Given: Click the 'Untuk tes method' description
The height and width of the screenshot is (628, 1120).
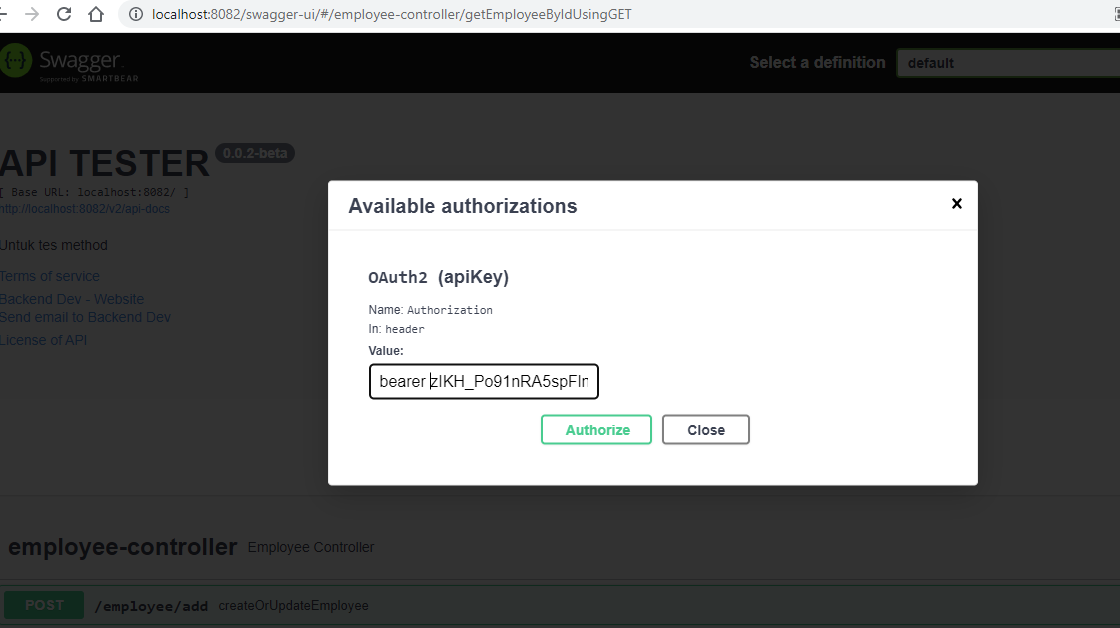Looking at the screenshot, I should pos(54,245).
